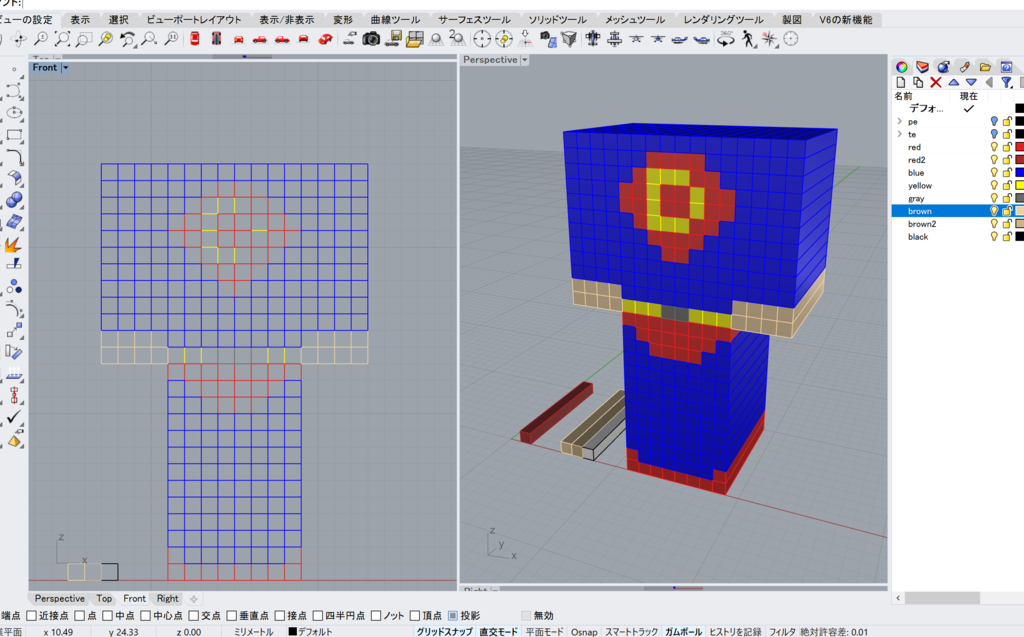
Task: Open the V6の新機能 toolbar tab
Action: pyautogui.click(x=846, y=20)
